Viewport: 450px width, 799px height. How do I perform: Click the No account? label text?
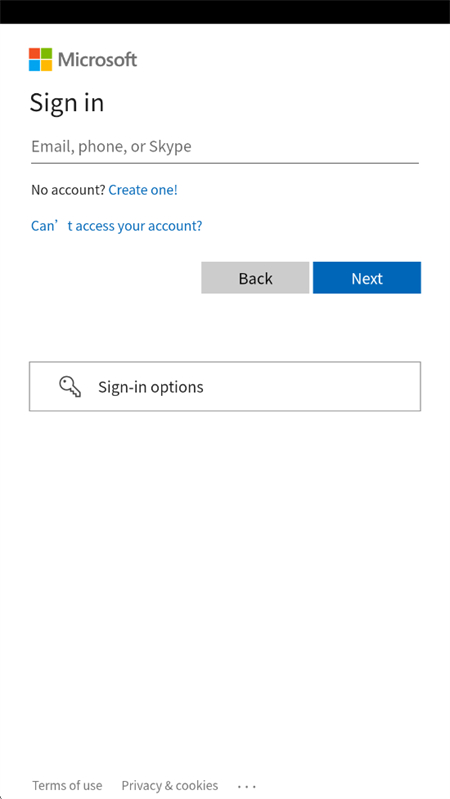[x=68, y=190]
